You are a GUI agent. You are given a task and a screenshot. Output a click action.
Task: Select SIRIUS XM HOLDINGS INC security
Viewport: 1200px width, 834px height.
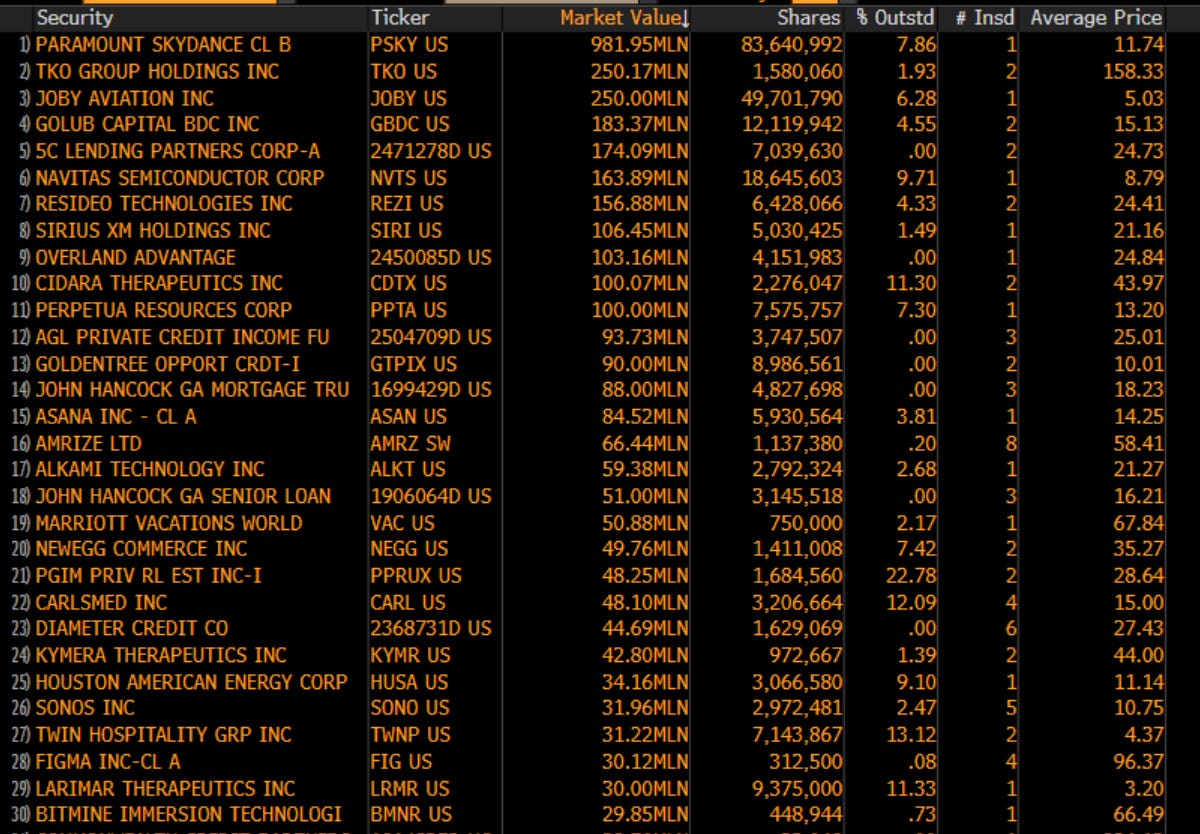(153, 231)
